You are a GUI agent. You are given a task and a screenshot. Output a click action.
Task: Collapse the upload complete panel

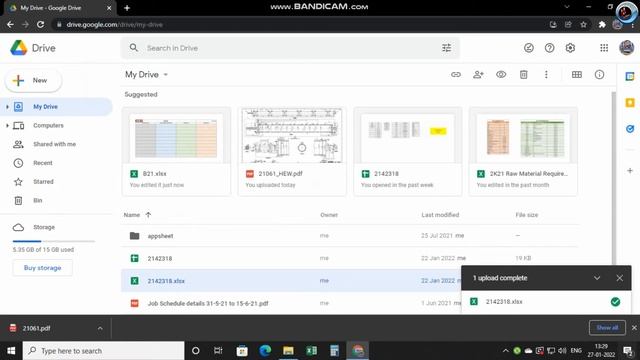[597, 278]
